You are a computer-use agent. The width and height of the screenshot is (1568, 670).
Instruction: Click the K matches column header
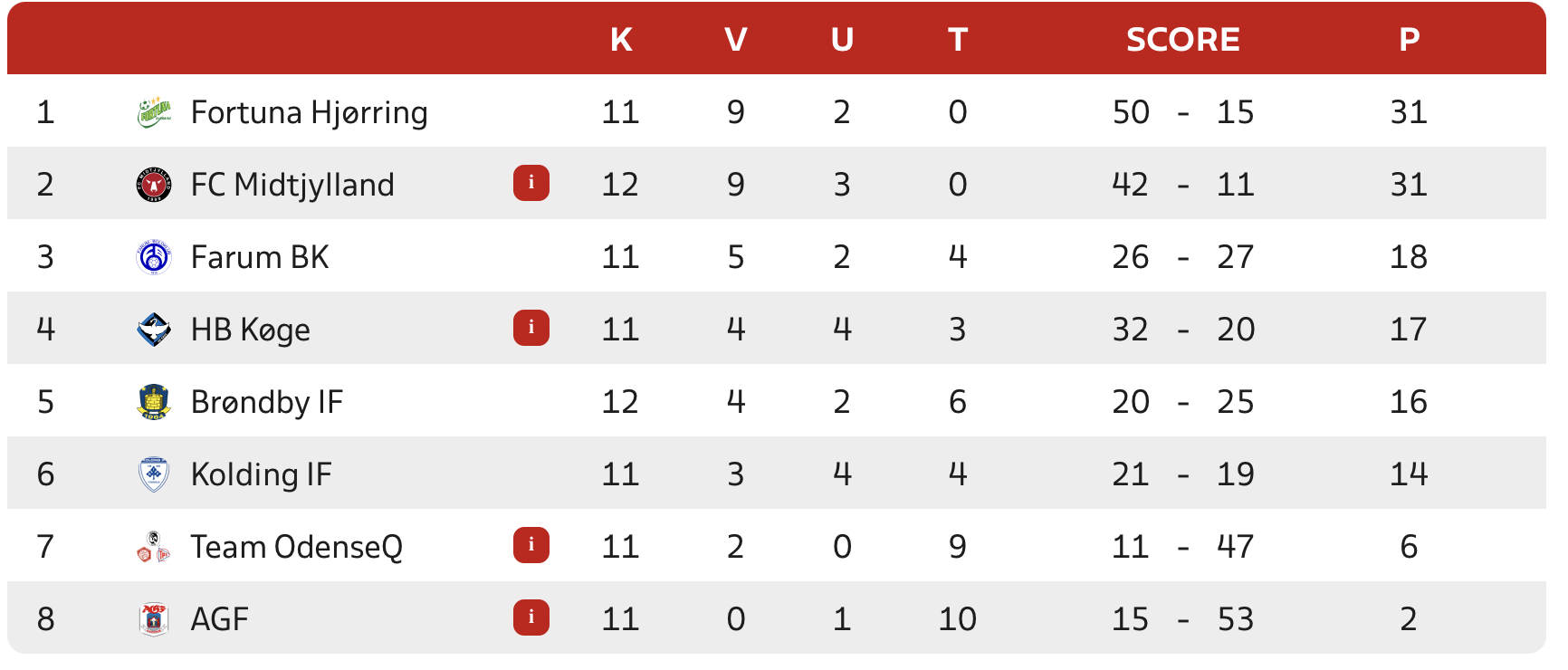coord(621,40)
